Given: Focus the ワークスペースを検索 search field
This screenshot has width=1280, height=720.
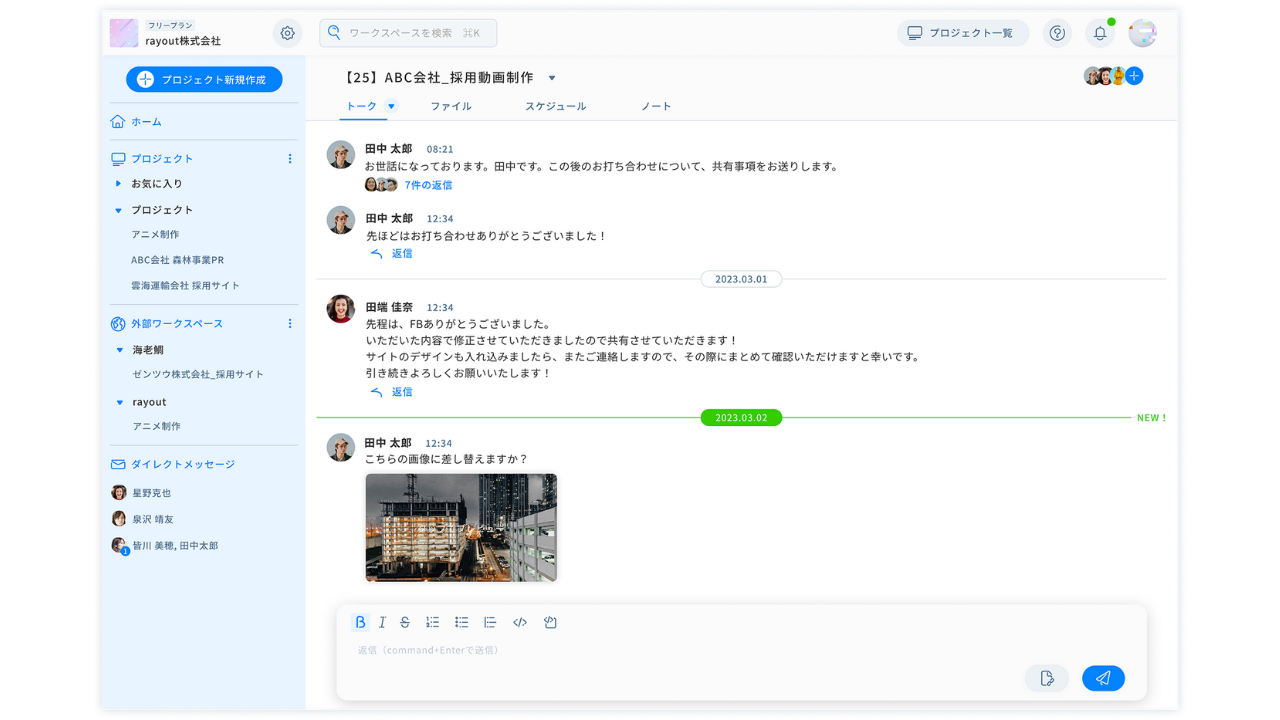Looking at the screenshot, I should [x=408, y=33].
